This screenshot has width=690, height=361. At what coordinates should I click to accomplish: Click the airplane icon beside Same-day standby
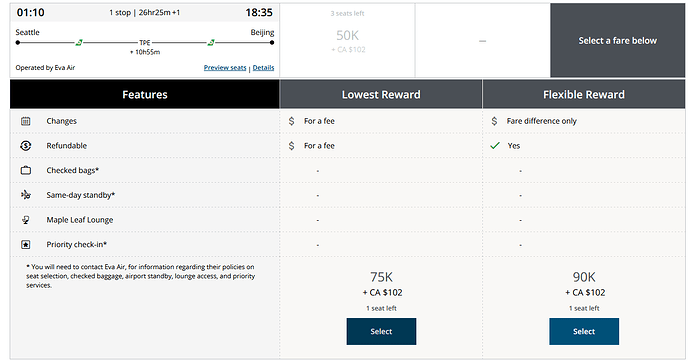26,195
